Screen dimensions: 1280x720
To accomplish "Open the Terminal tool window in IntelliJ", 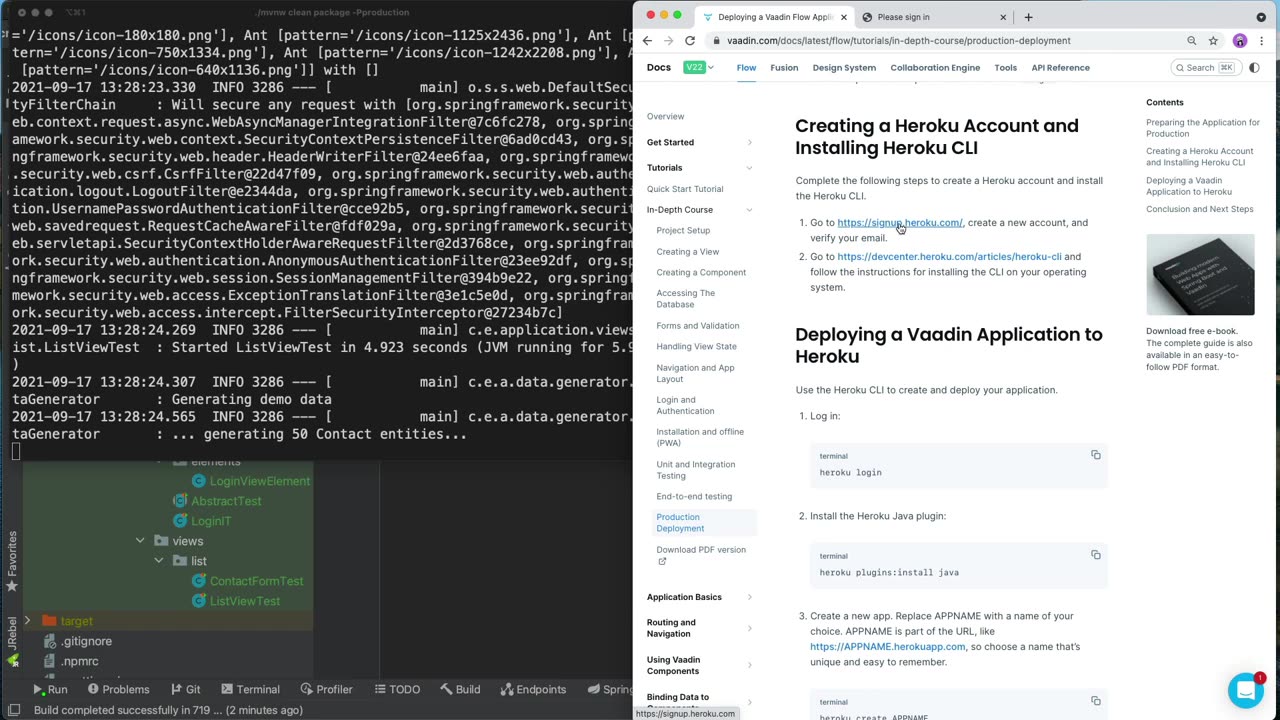I will pyautogui.click(x=249, y=689).
